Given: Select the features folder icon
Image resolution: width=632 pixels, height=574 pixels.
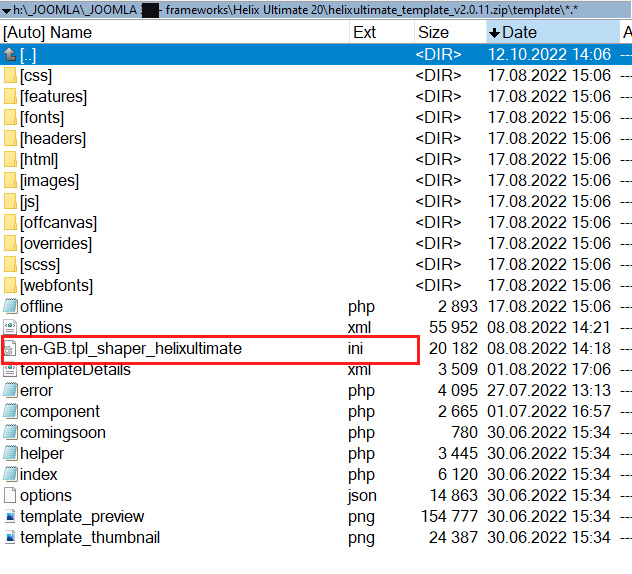Looking at the screenshot, I should pos(10,96).
